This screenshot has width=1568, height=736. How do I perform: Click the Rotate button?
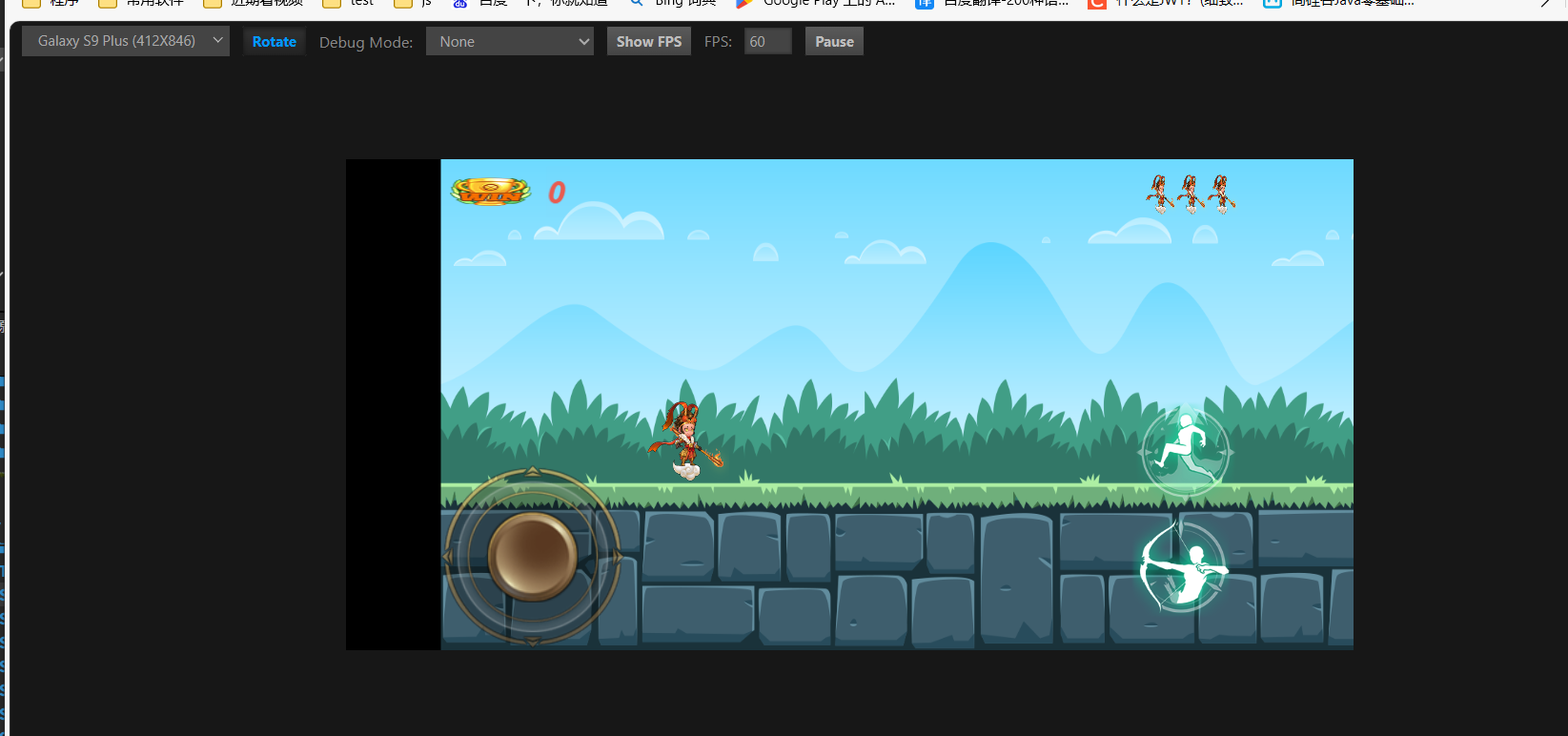coord(275,42)
